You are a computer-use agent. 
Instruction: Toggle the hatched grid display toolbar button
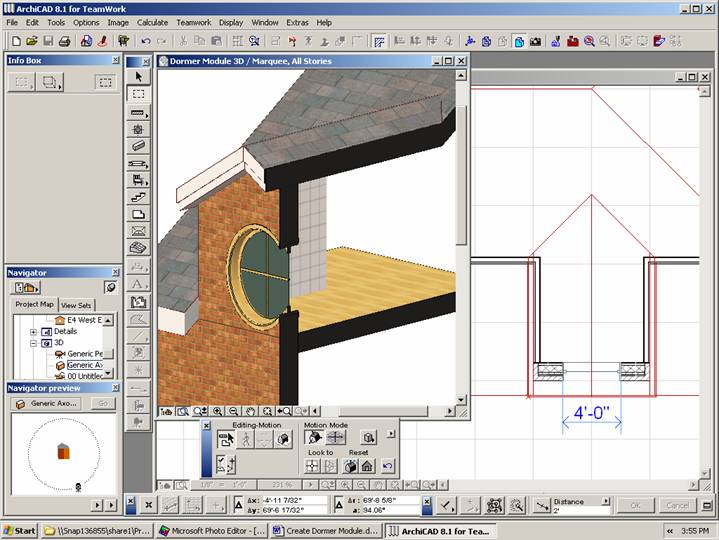(379, 41)
